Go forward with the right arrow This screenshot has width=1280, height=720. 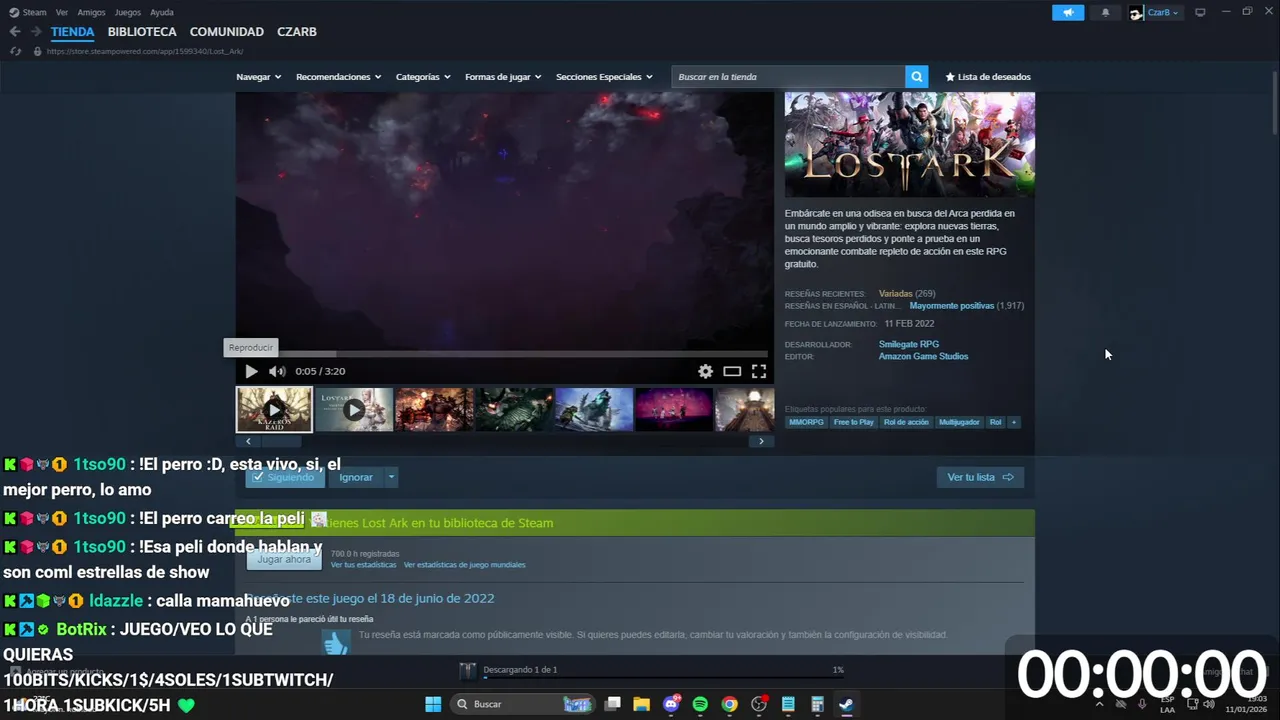pyautogui.click(x=36, y=32)
